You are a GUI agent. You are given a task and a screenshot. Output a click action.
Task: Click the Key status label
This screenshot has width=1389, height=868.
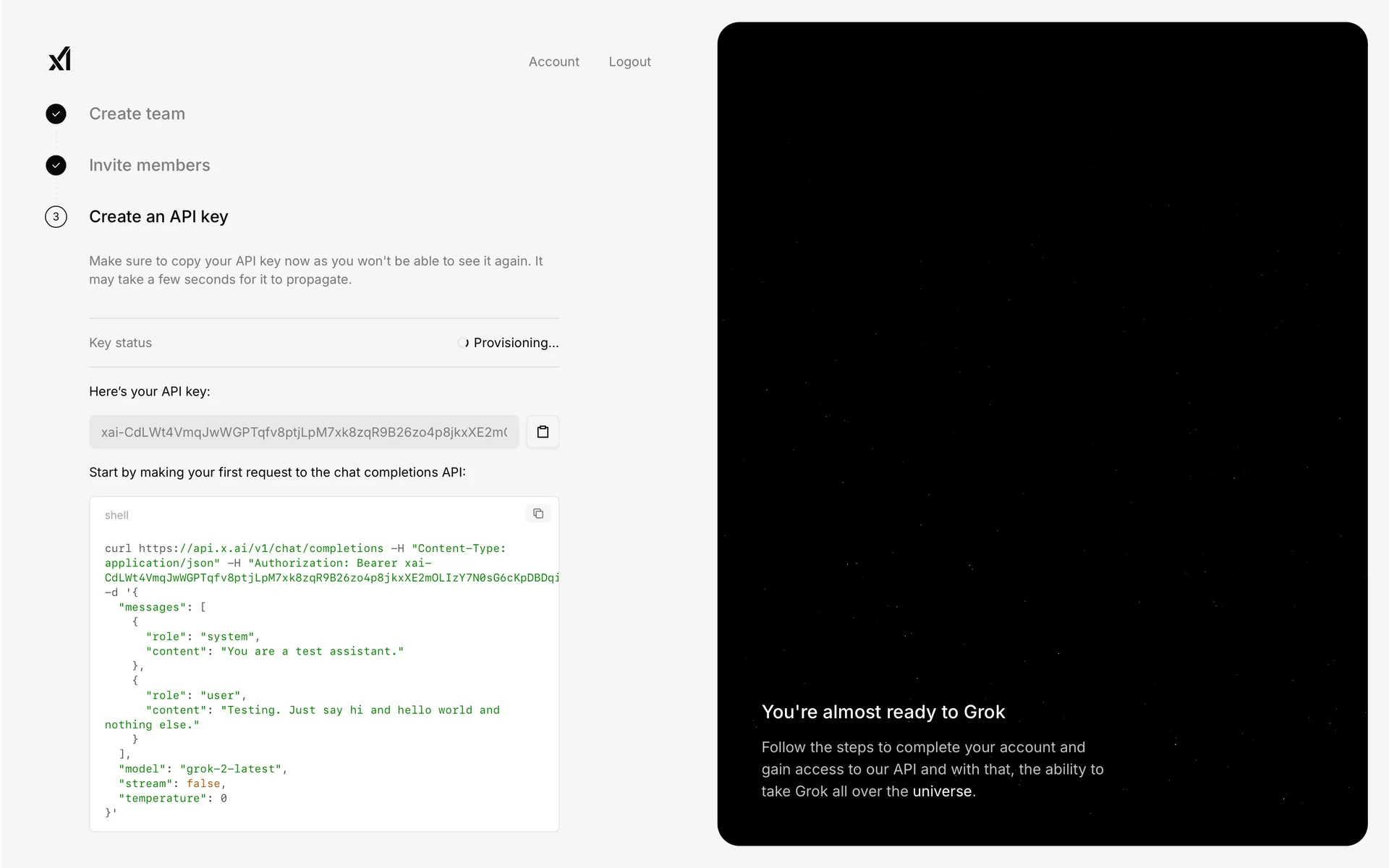point(120,343)
